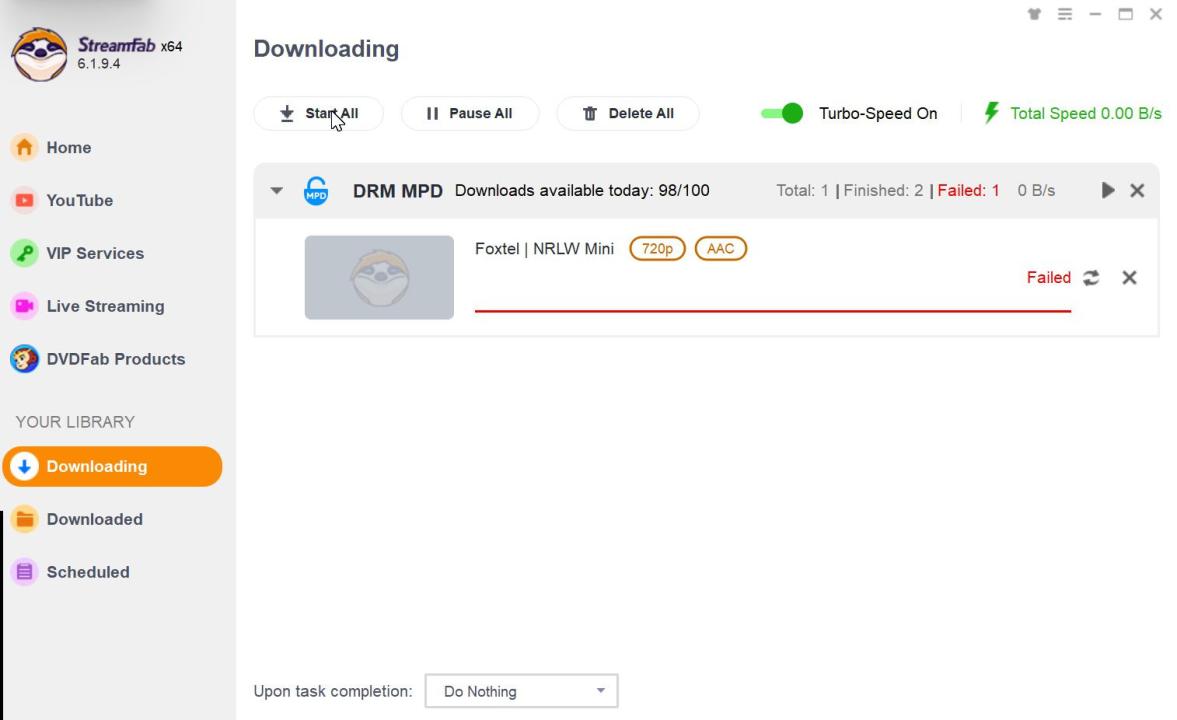Click the Foxtel video thumbnail
This screenshot has height=720, width=1177.
pyautogui.click(x=379, y=278)
